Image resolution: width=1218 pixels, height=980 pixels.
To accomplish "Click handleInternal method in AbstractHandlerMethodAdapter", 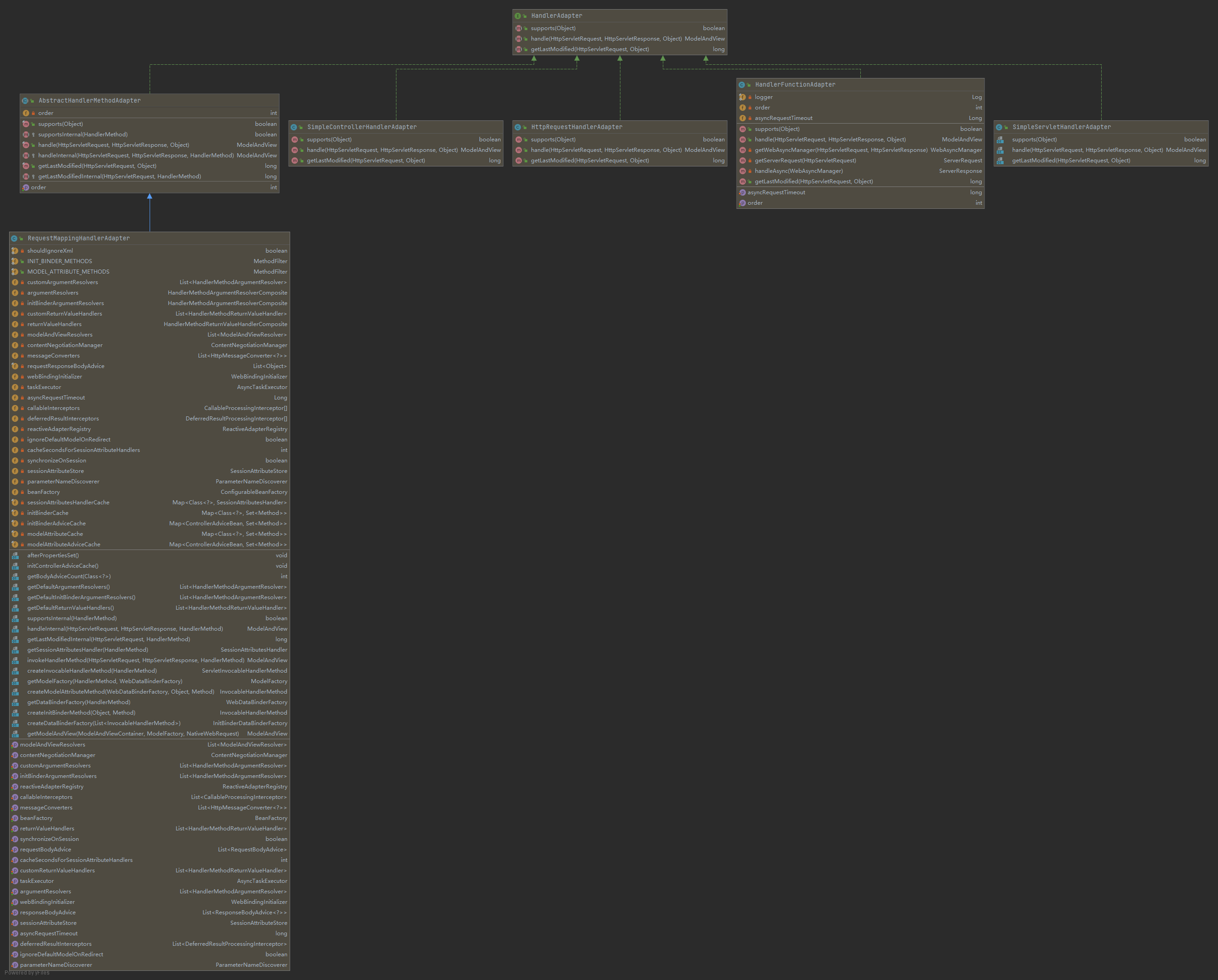I will pos(150,156).
